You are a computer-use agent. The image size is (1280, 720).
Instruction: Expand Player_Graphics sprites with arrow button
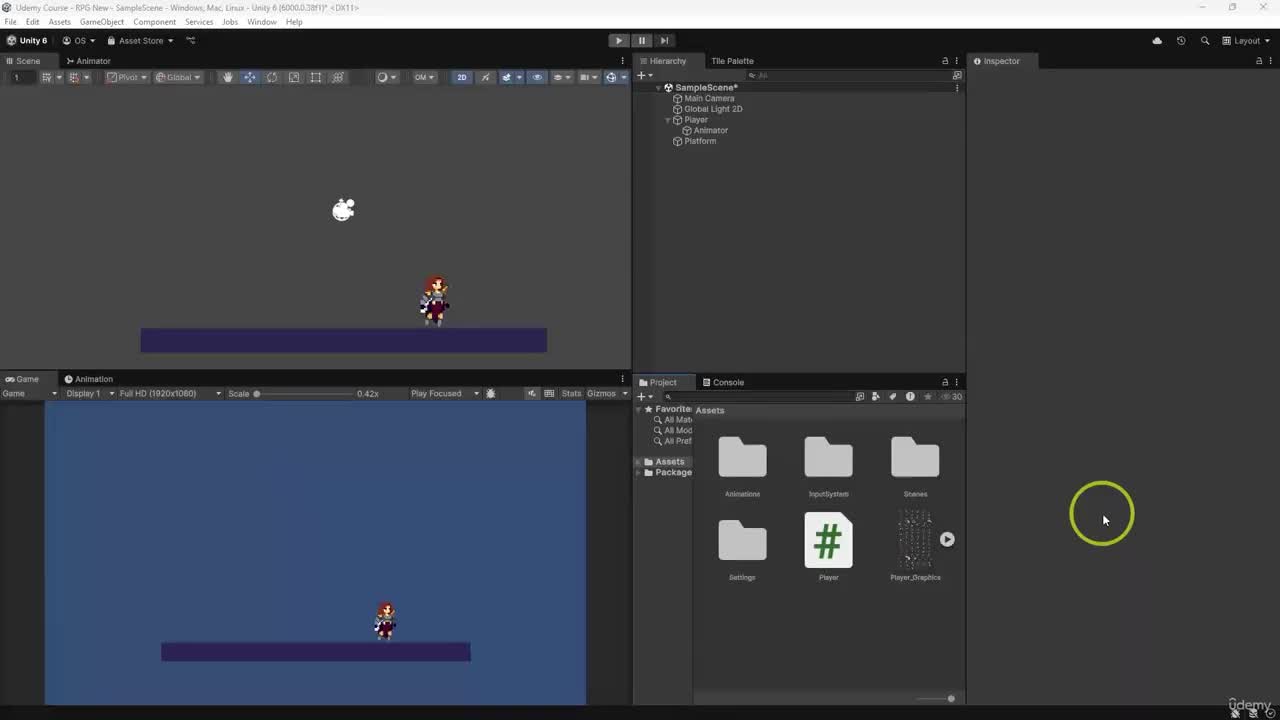coord(947,539)
